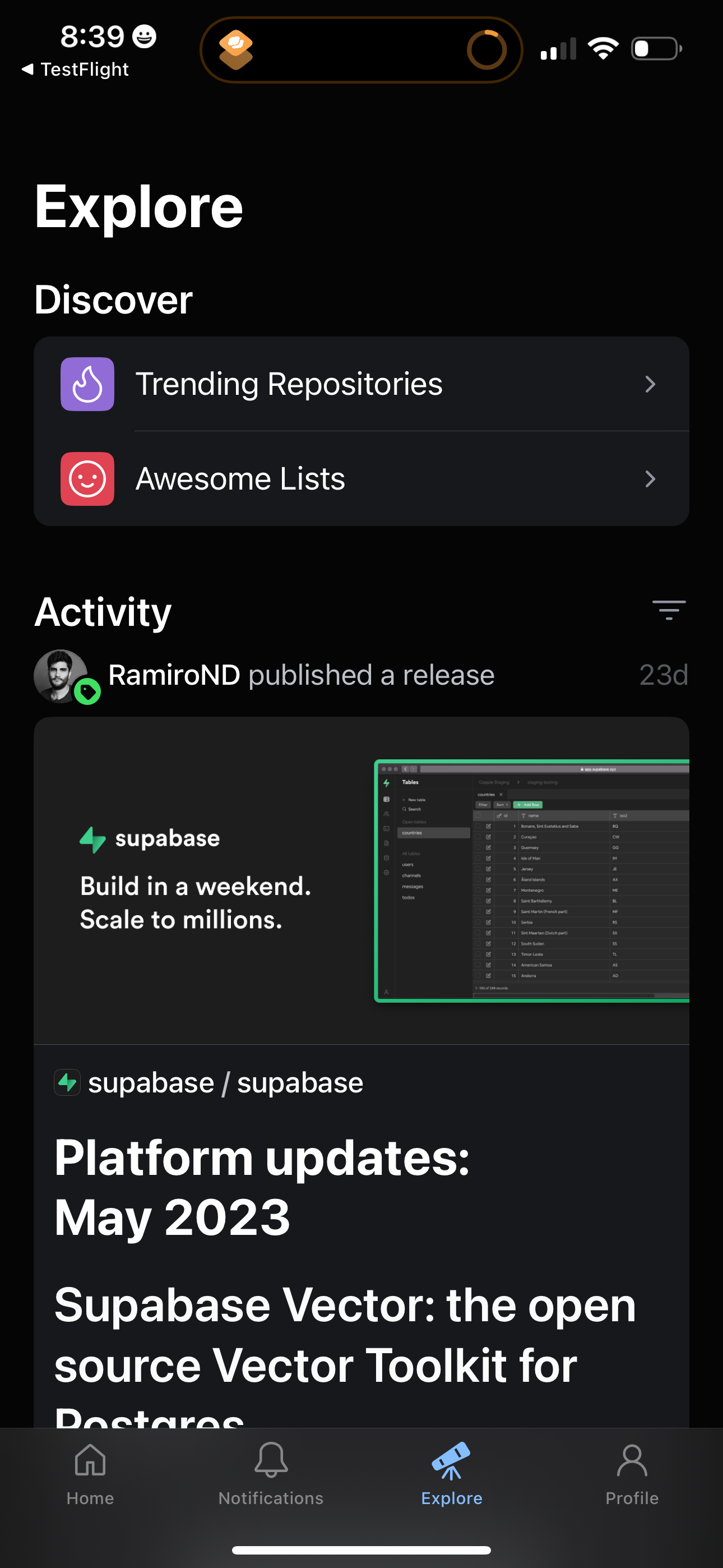
Task: Open the Awesome Lists smiley icon
Action: pos(87,479)
